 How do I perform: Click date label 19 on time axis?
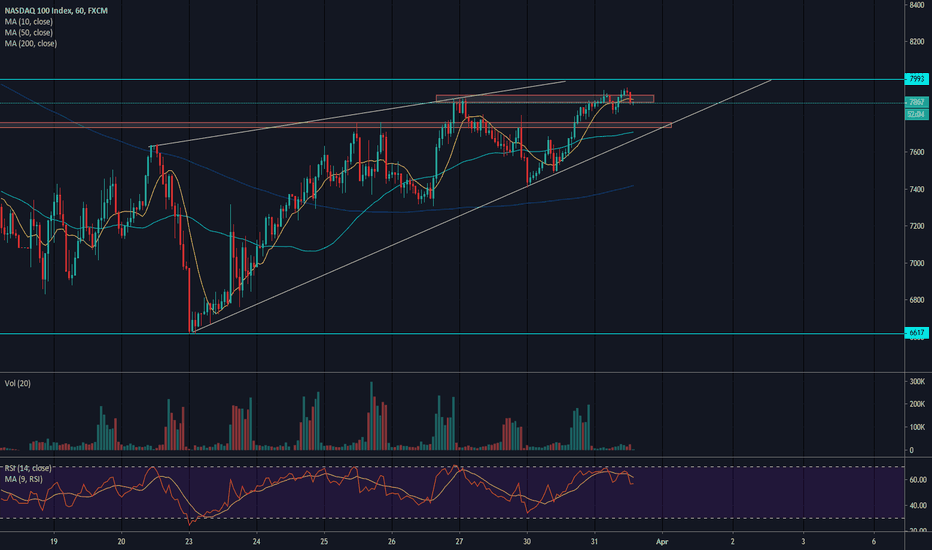pos(53,542)
